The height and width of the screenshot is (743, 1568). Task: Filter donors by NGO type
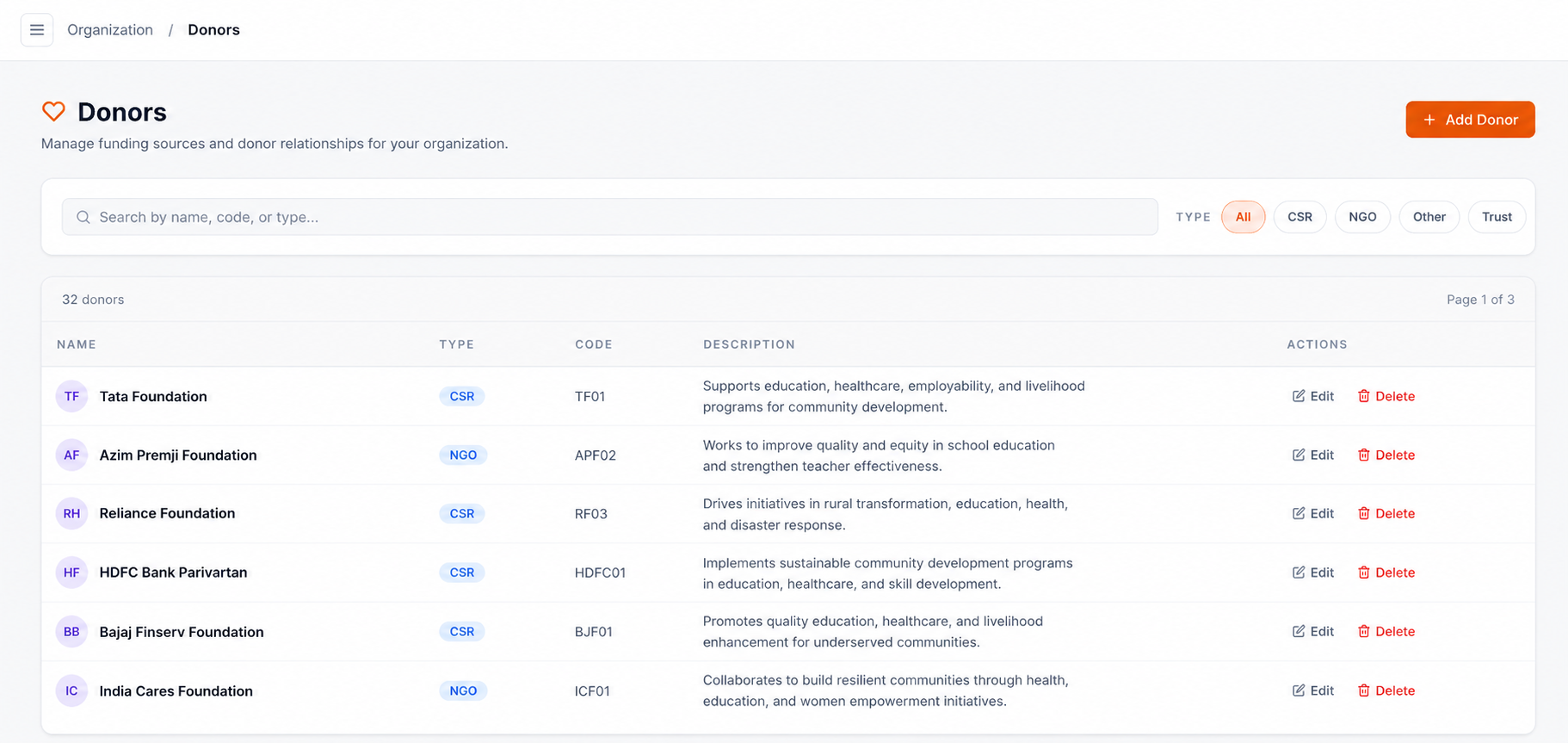point(1362,217)
